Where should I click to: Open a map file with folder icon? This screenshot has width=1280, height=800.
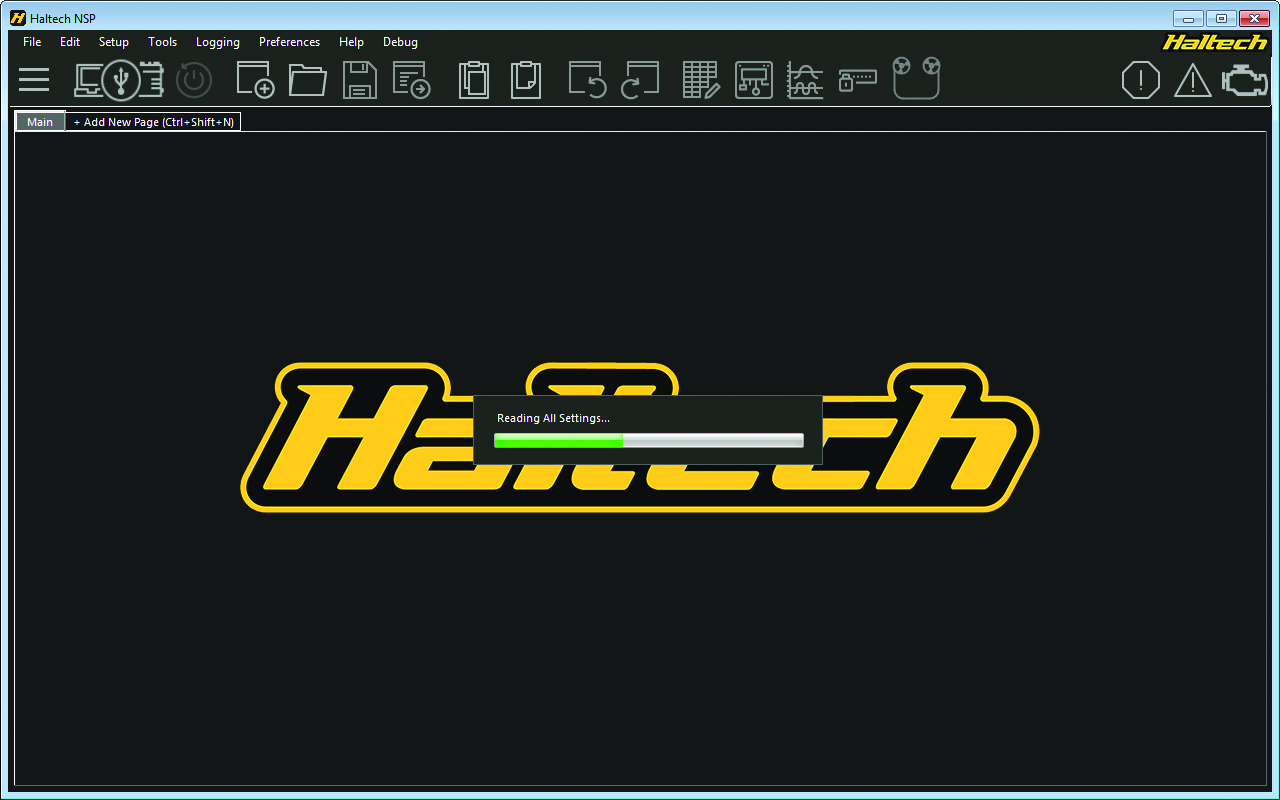coord(308,80)
